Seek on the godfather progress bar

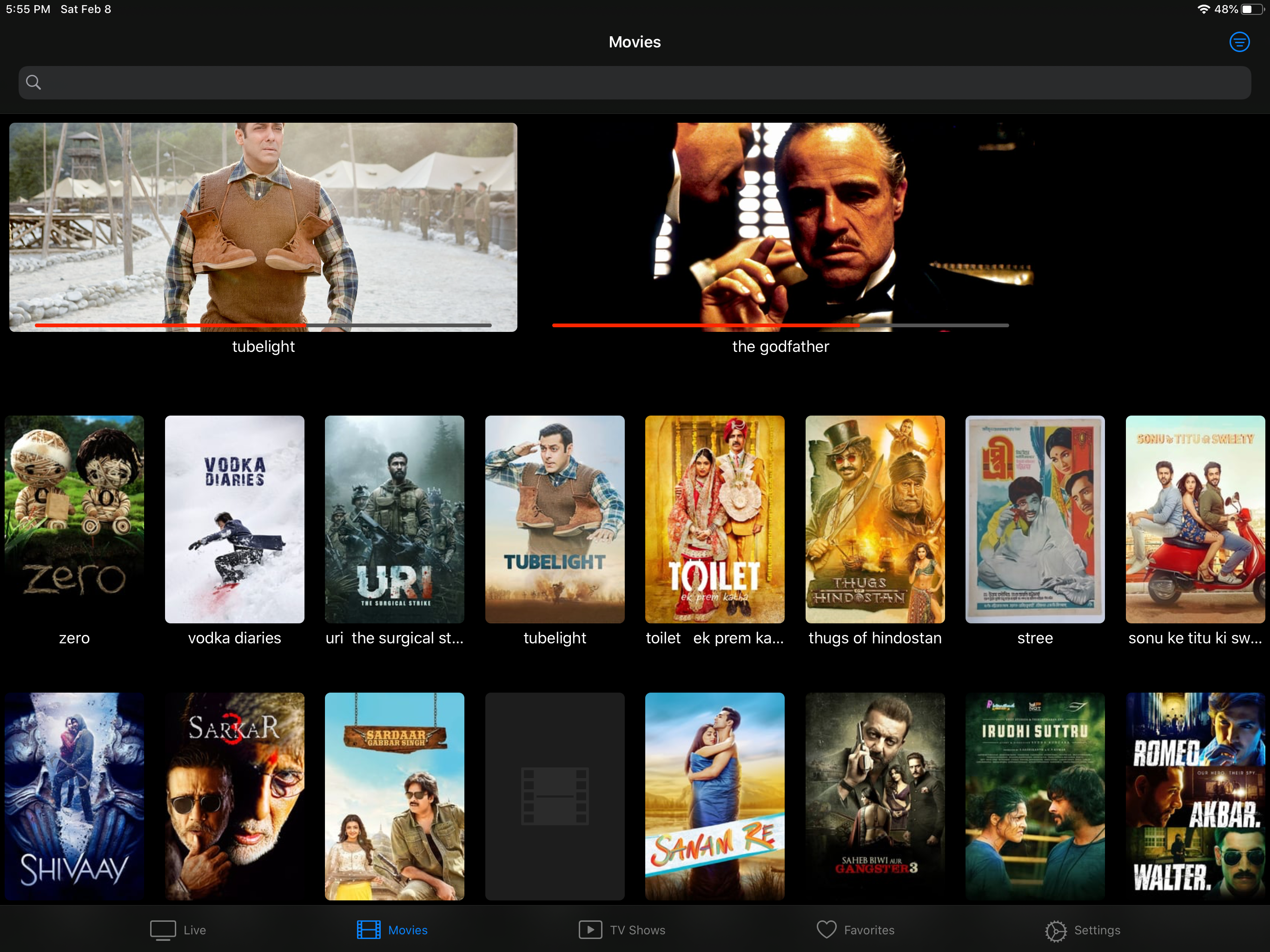click(x=780, y=325)
